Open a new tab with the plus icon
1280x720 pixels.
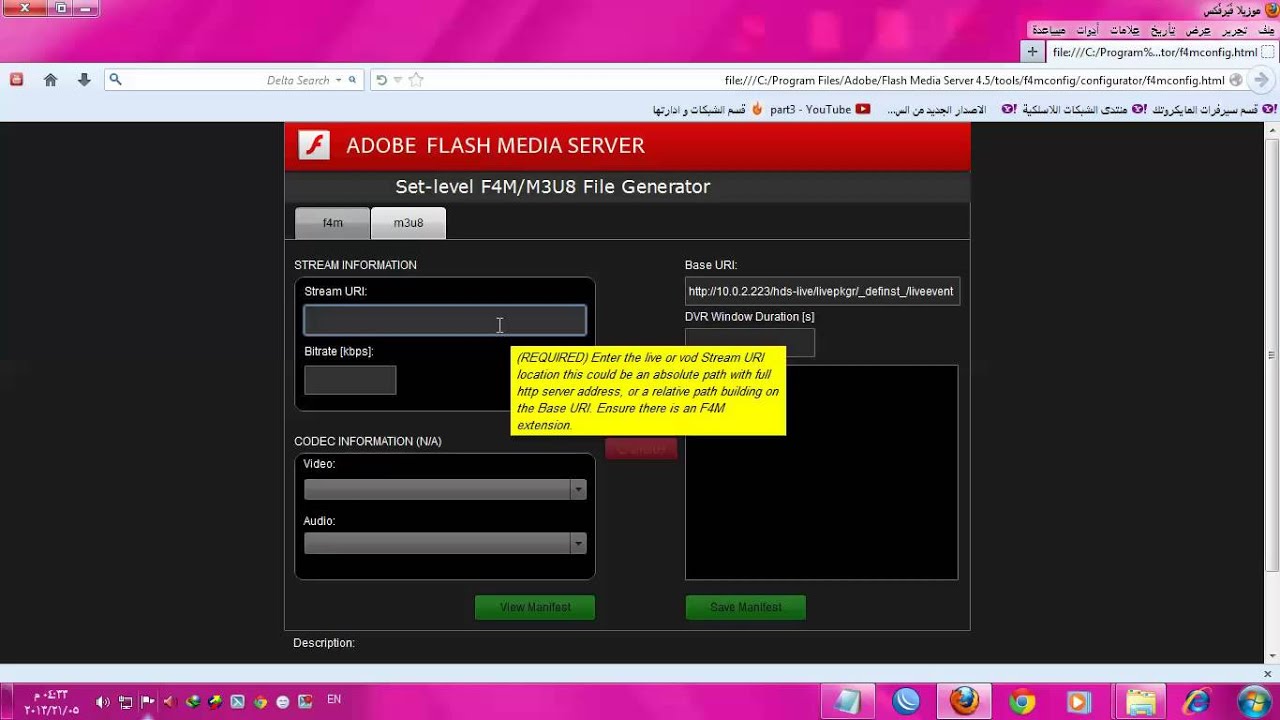(1032, 52)
